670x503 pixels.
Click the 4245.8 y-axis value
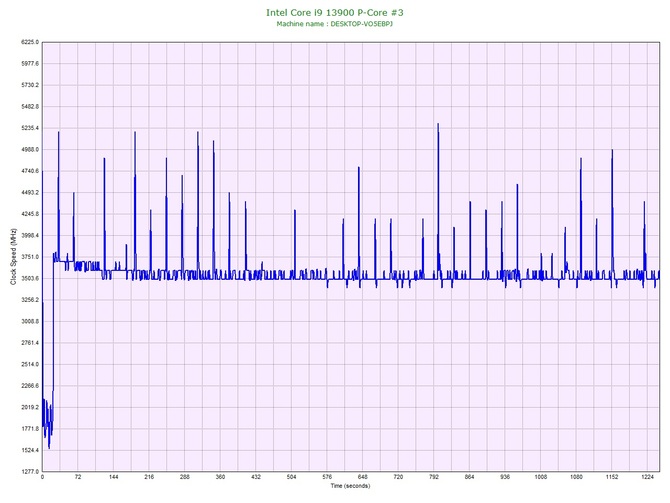click(x=30, y=214)
